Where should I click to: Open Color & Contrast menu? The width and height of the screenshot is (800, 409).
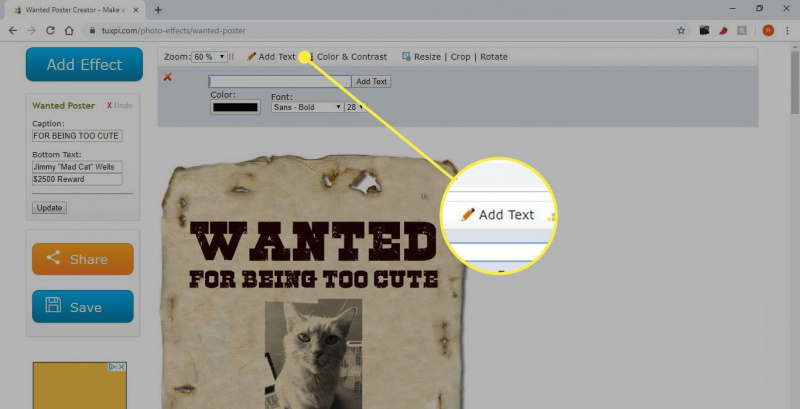point(352,57)
